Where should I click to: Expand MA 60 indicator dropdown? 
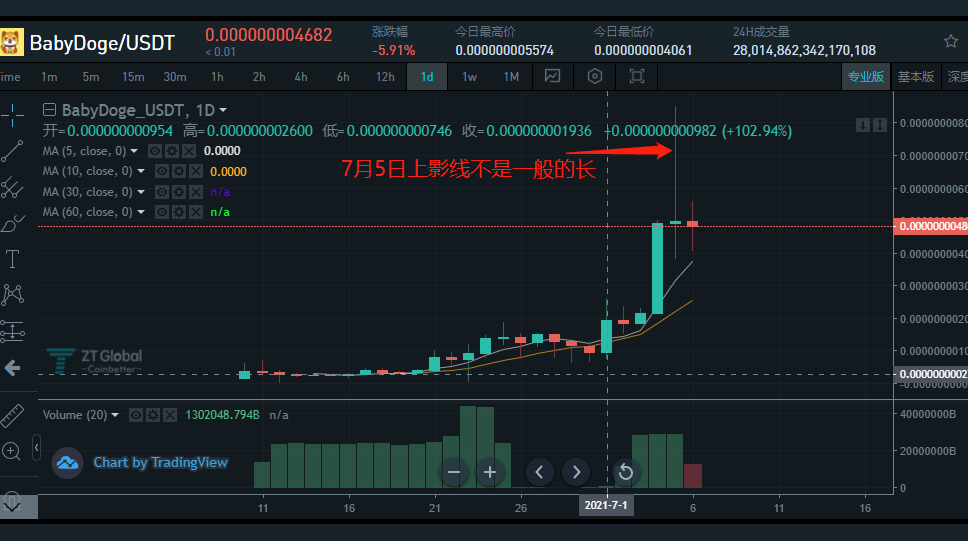pos(141,212)
